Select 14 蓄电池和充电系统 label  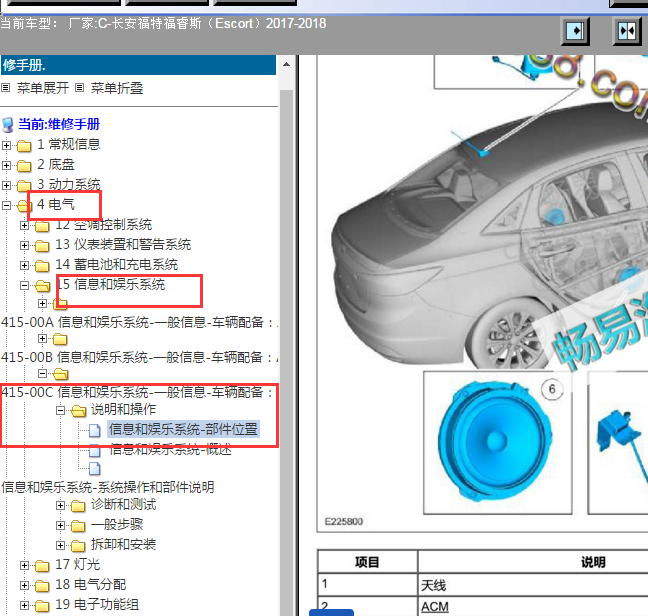click(x=117, y=264)
